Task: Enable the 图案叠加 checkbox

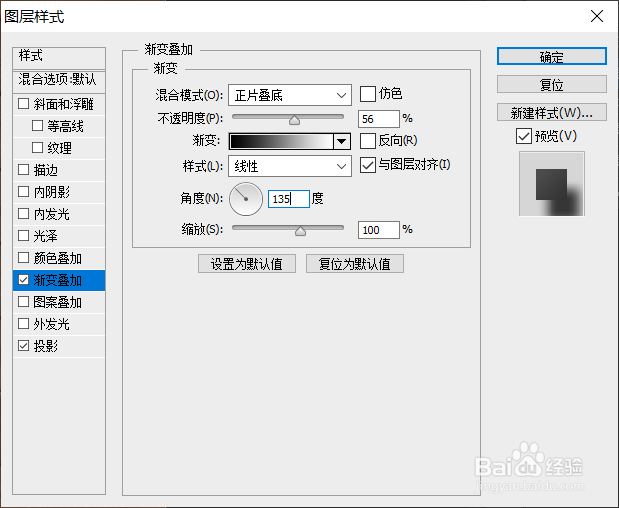Action: click(24, 302)
